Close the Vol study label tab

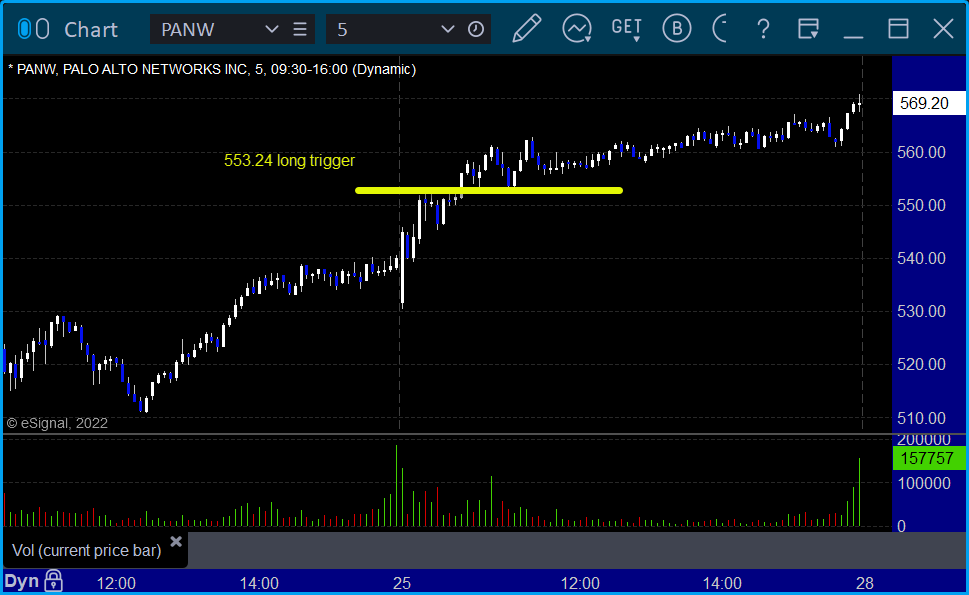176,542
